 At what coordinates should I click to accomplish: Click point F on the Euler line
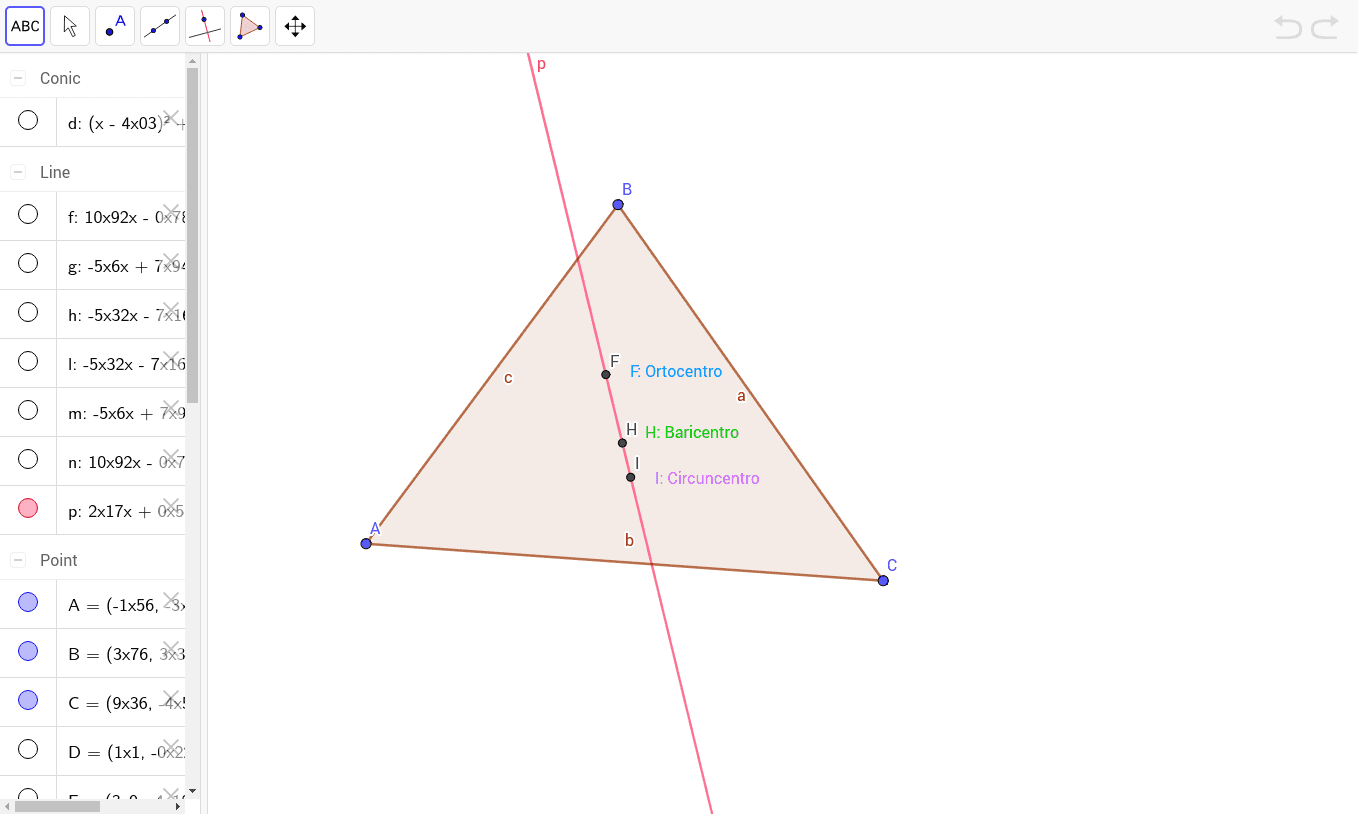coord(606,375)
